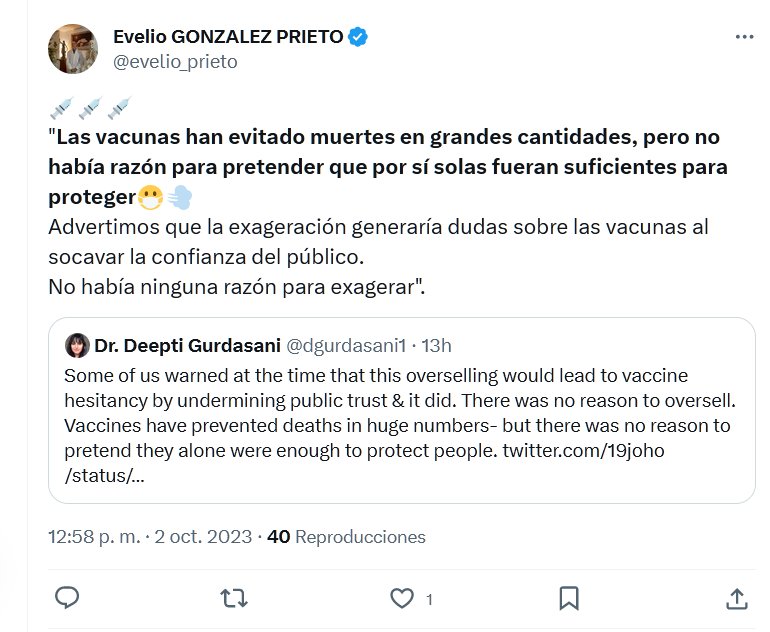This screenshot has width=770, height=632.
Task: Reply to Evelio's tweet
Action: [67, 598]
